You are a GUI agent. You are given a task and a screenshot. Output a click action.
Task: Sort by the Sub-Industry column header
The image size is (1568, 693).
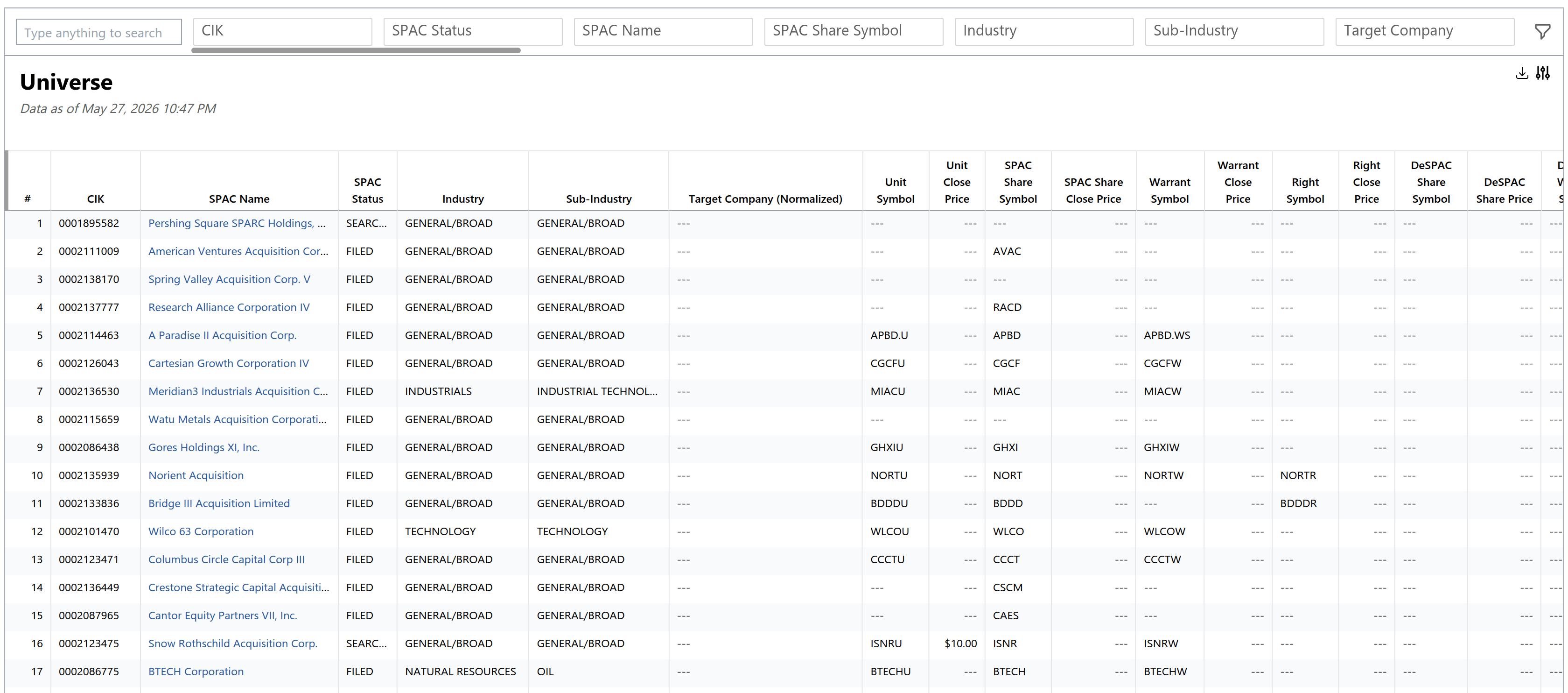(598, 199)
